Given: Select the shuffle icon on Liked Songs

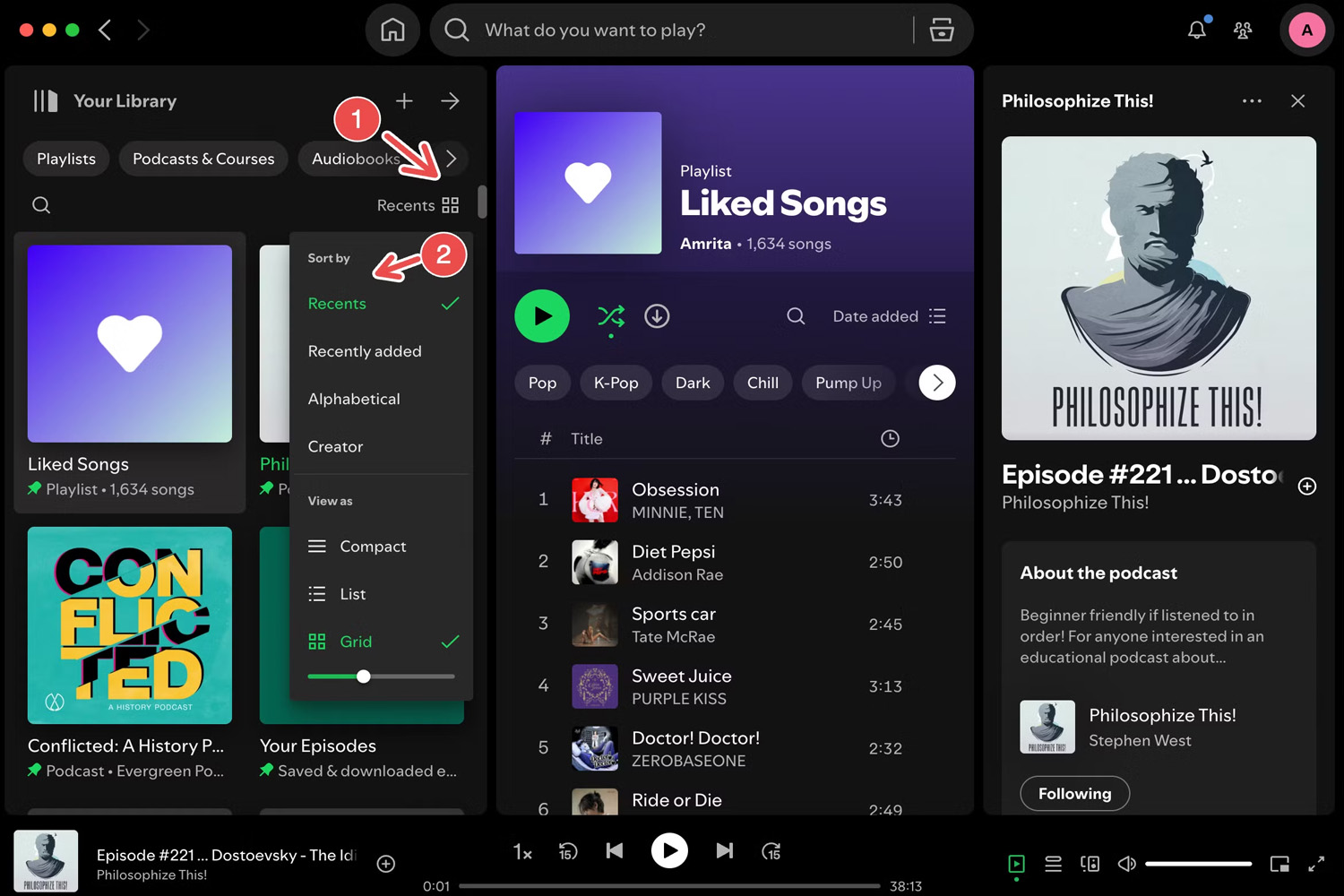Looking at the screenshot, I should (611, 316).
